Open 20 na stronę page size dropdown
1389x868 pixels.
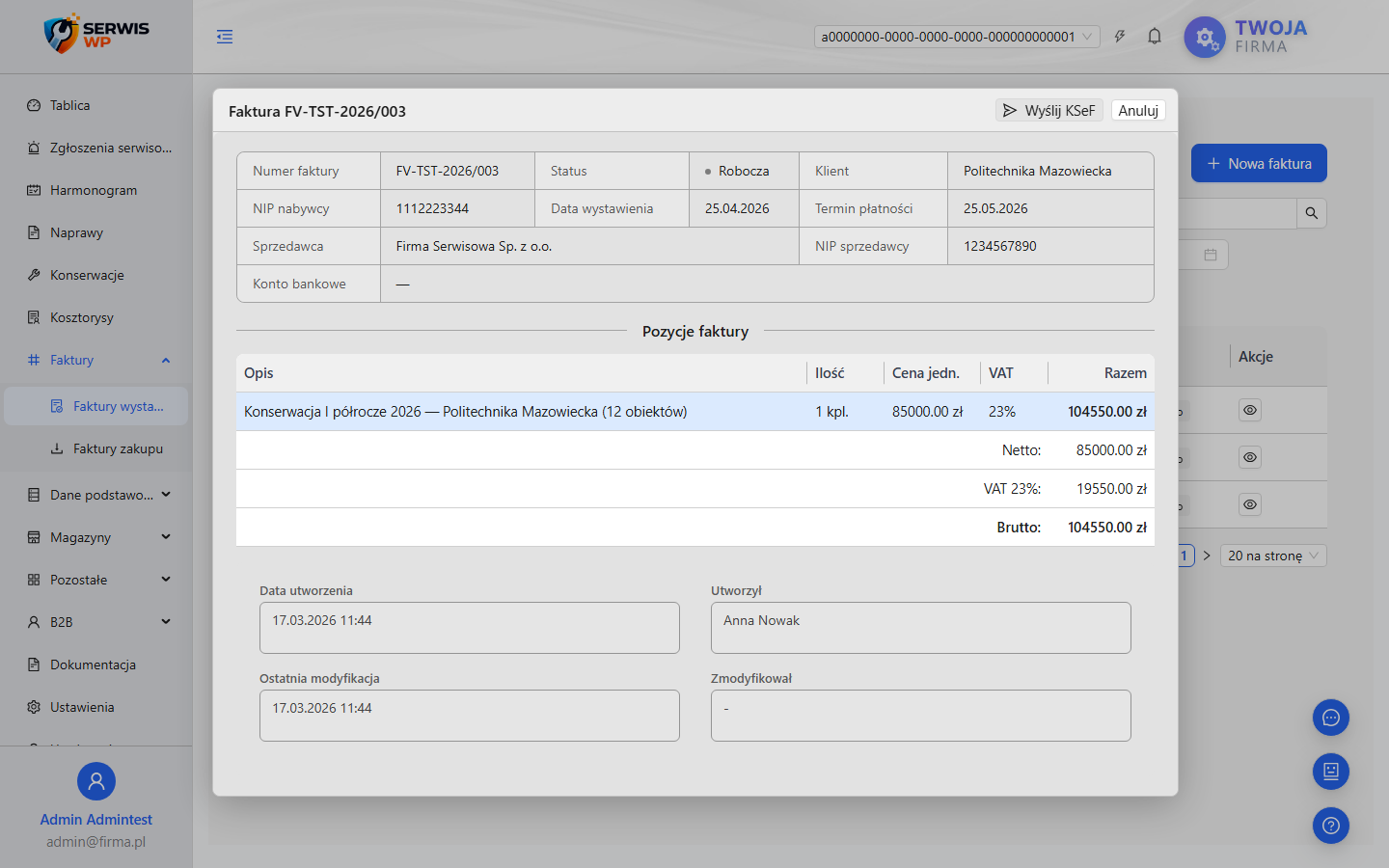[x=1273, y=556]
